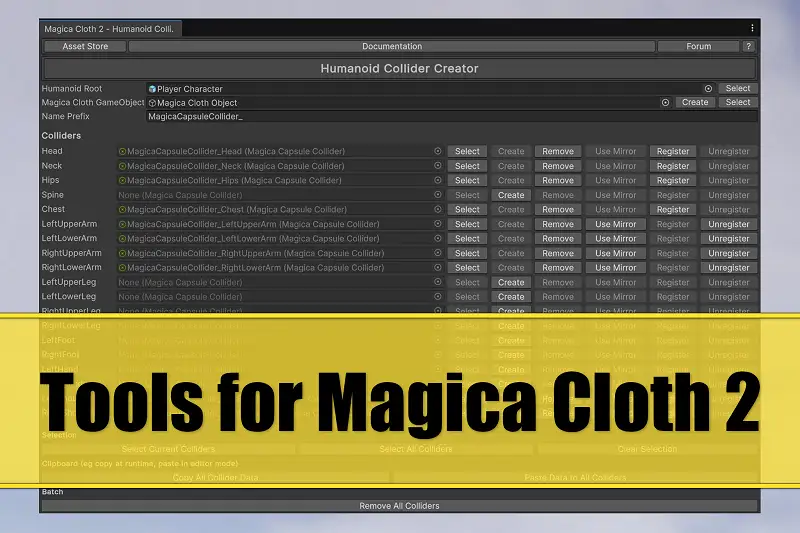
Task: Click MagicaCapsuleCollider_Hips object field
Action: pyautogui.click(x=280, y=181)
